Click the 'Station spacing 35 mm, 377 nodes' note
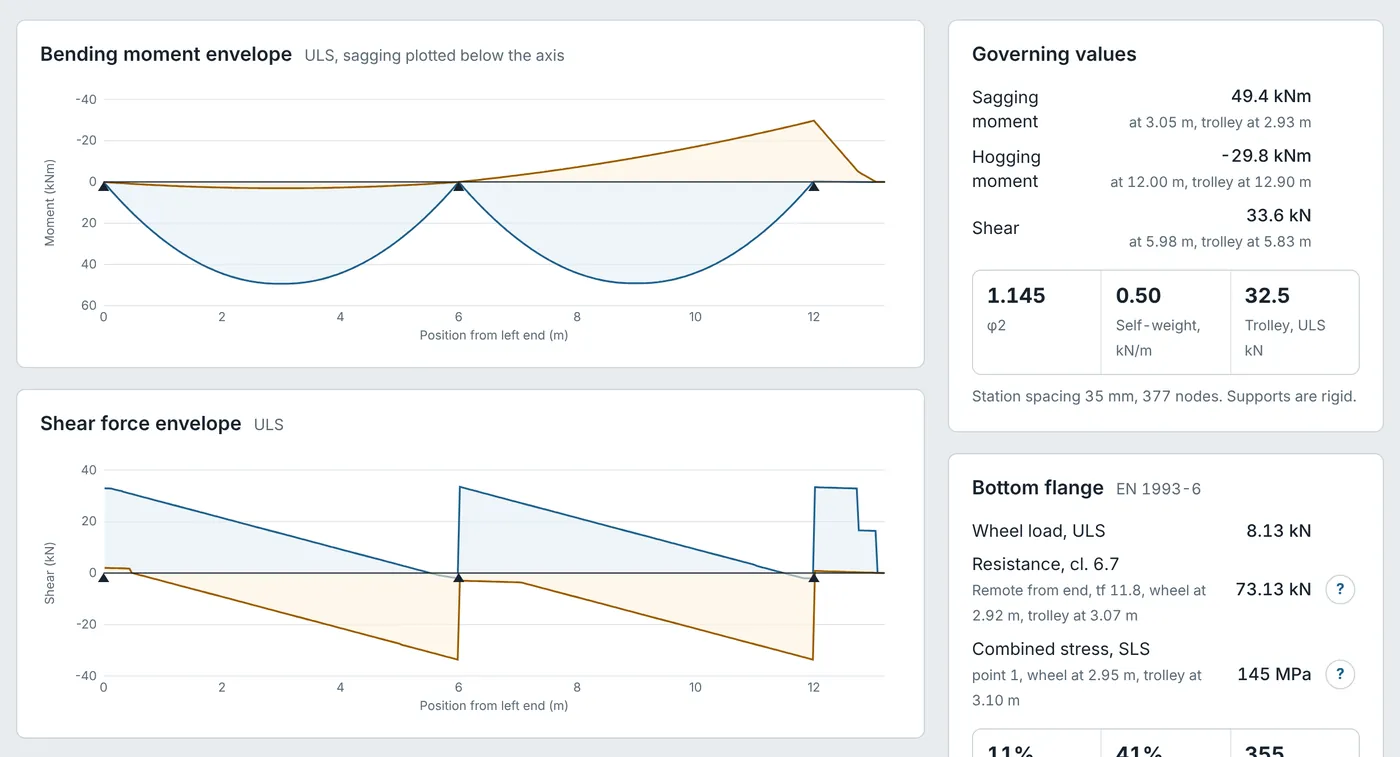 [x=1164, y=396]
